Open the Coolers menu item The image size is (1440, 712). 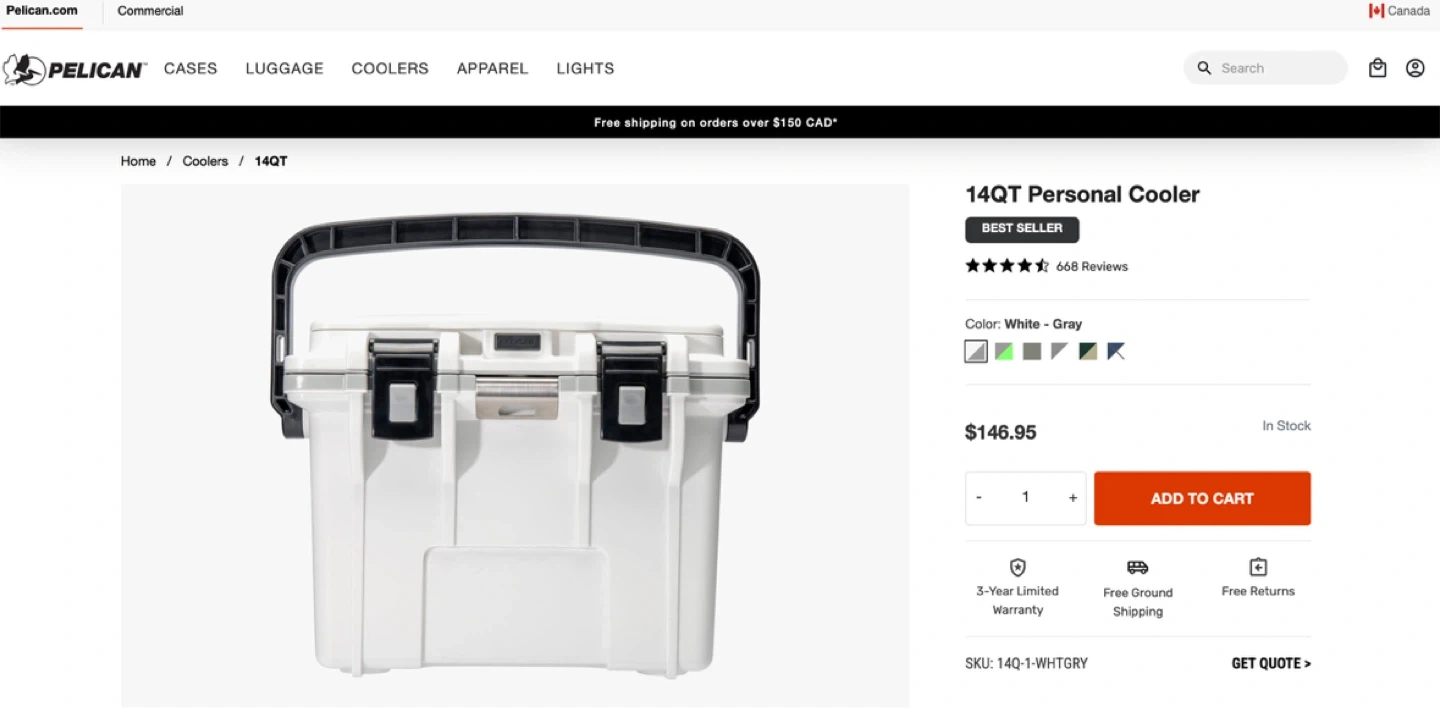tap(390, 68)
